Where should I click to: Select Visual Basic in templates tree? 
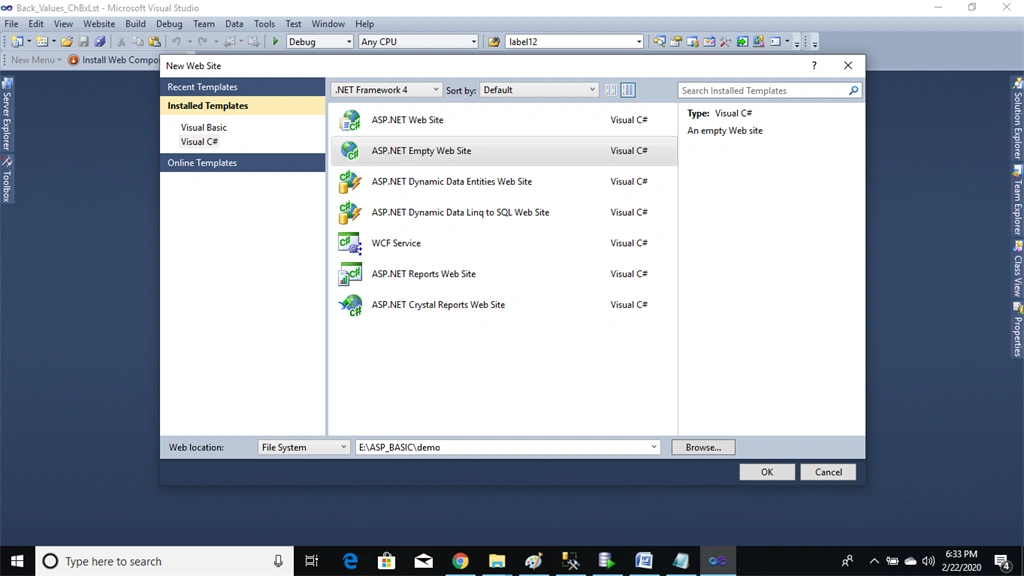204,127
